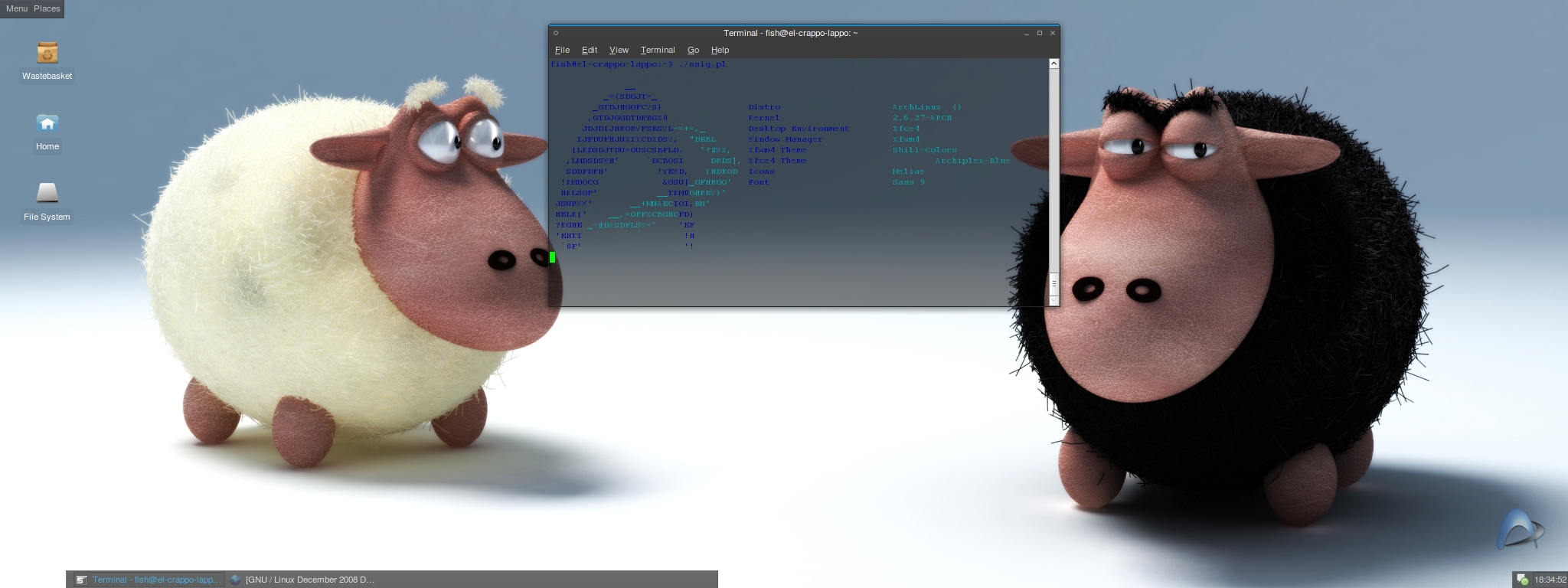Screen dimensions: 1568x588
Task: Click the 'Desktop Environment' label
Action: coord(799,129)
